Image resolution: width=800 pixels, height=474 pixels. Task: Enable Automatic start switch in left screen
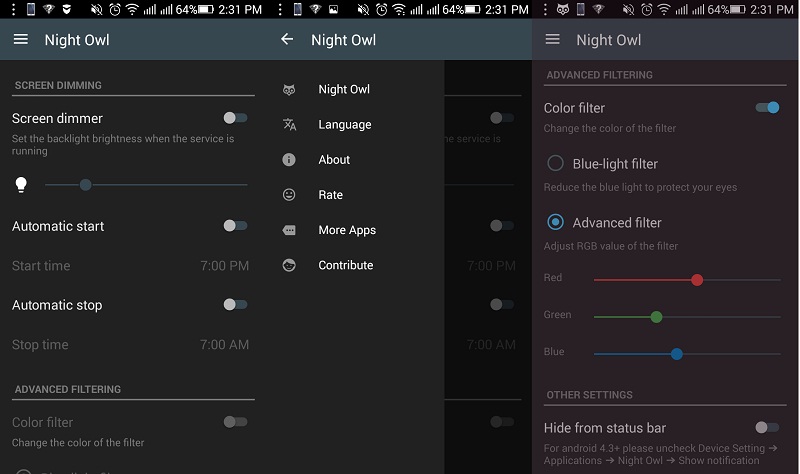pos(235,226)
